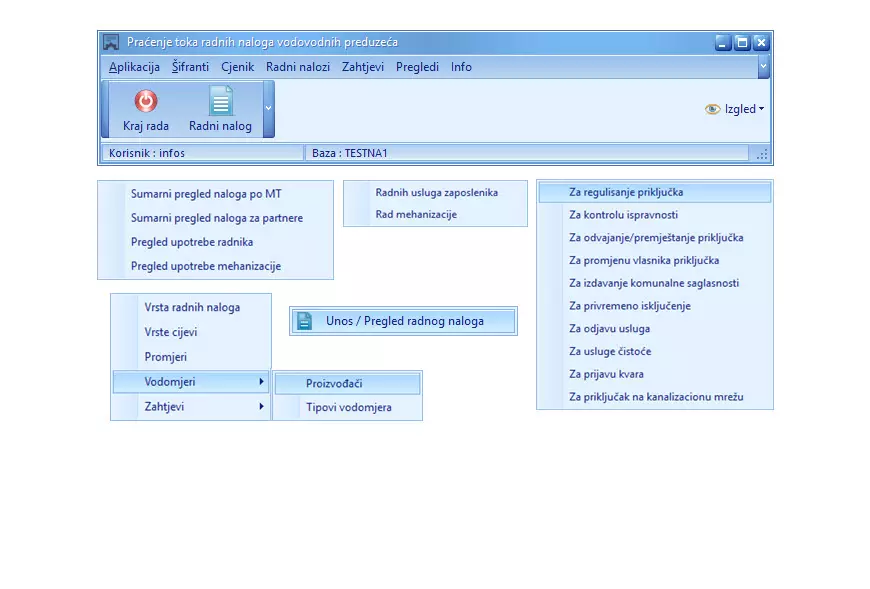This screenshot has width=870, height=589.
Task: Open Sumarni pregled naloga po MT
Action: click(x=206, y=194)
